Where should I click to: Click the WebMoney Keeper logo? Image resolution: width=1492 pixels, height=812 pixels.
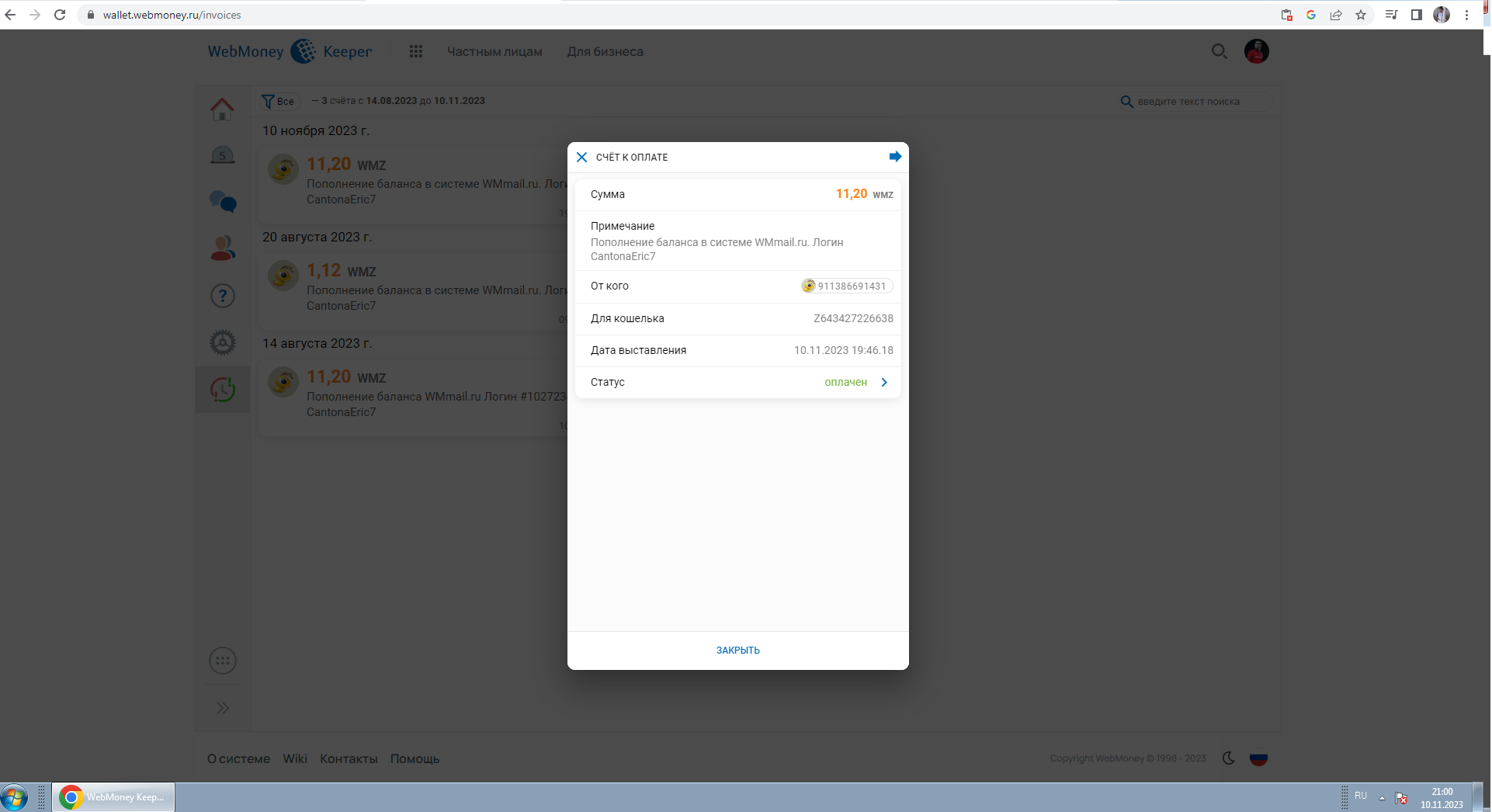(x=290, y=51)
